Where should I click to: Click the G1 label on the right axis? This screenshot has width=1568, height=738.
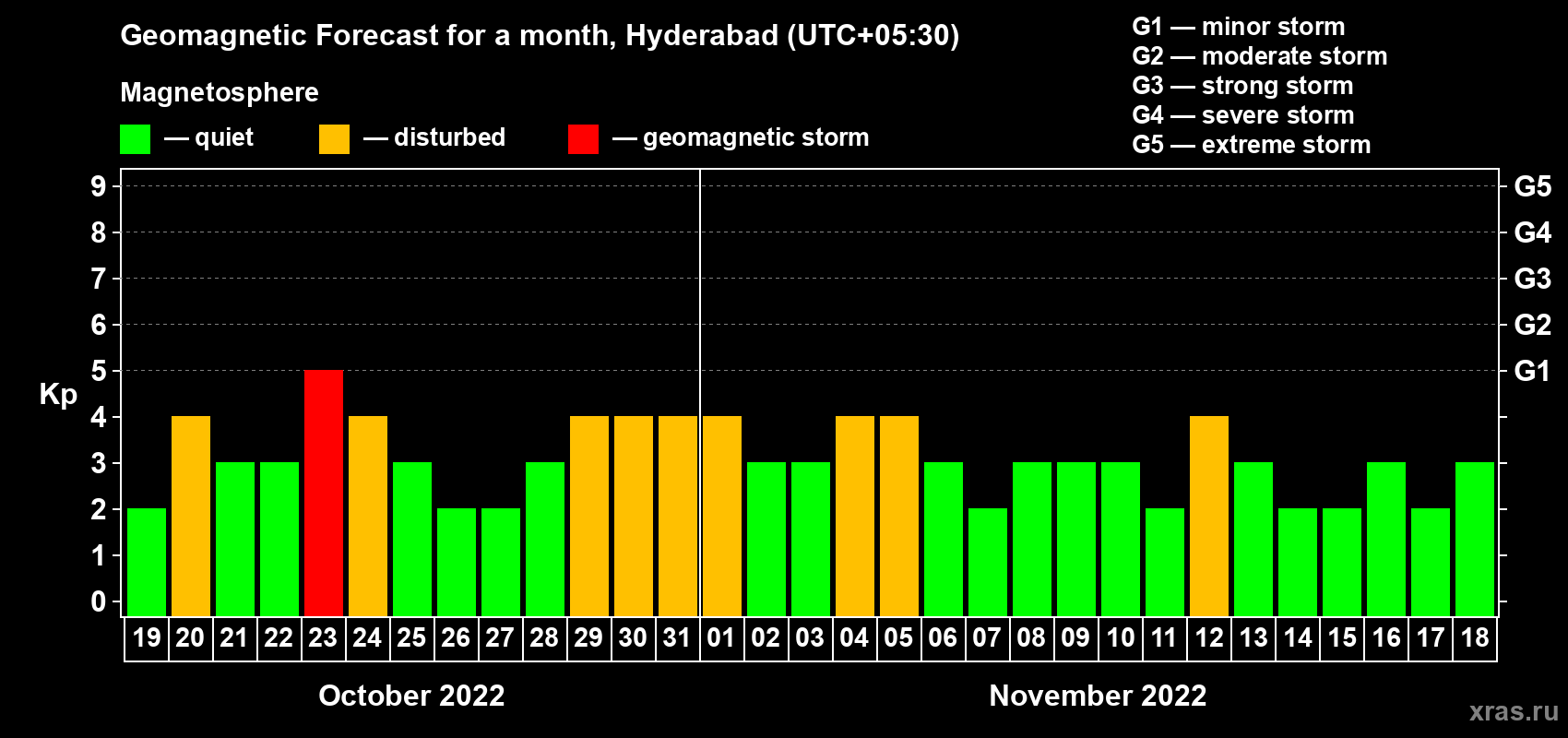1533,371
